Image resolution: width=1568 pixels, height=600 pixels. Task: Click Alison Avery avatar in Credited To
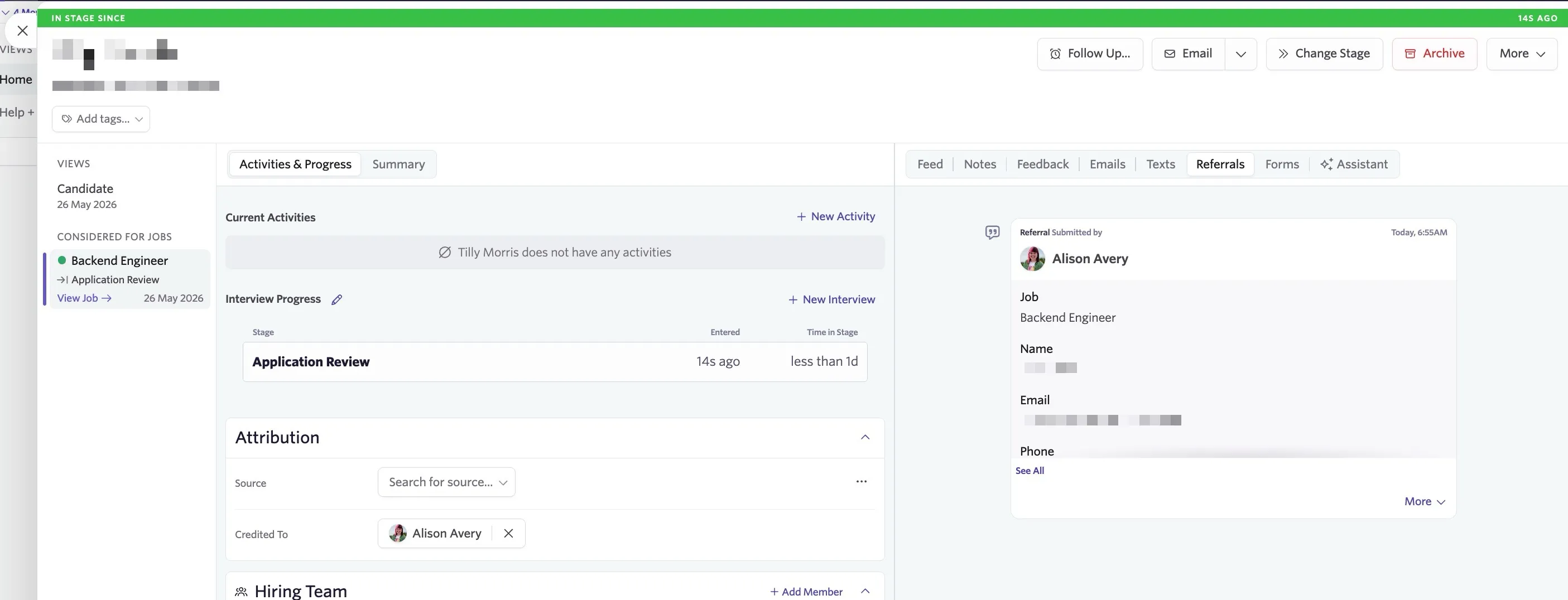coord(397,533)
